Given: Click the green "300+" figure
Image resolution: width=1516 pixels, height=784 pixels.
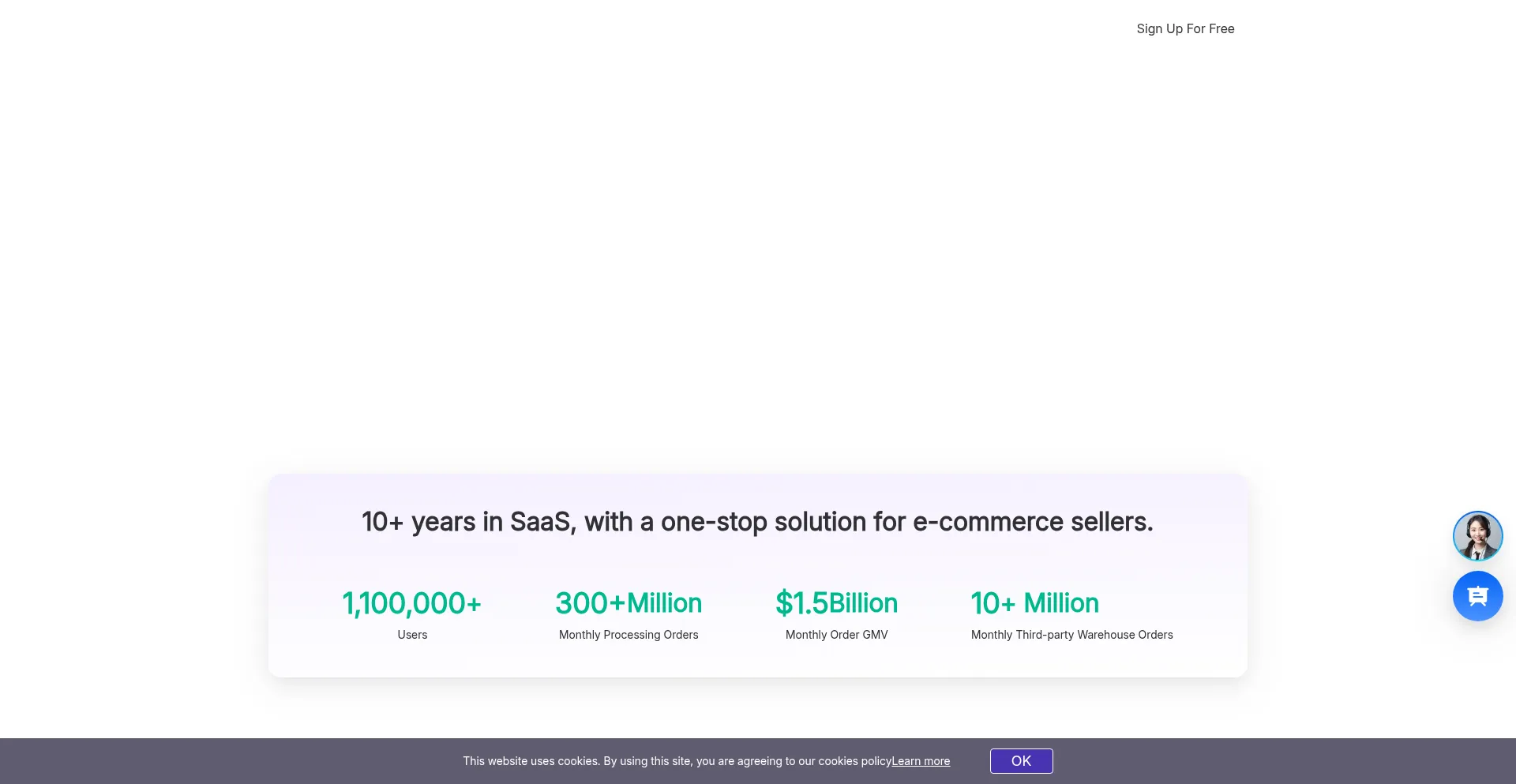Looking at the screenshot, I should click(590, 603).
